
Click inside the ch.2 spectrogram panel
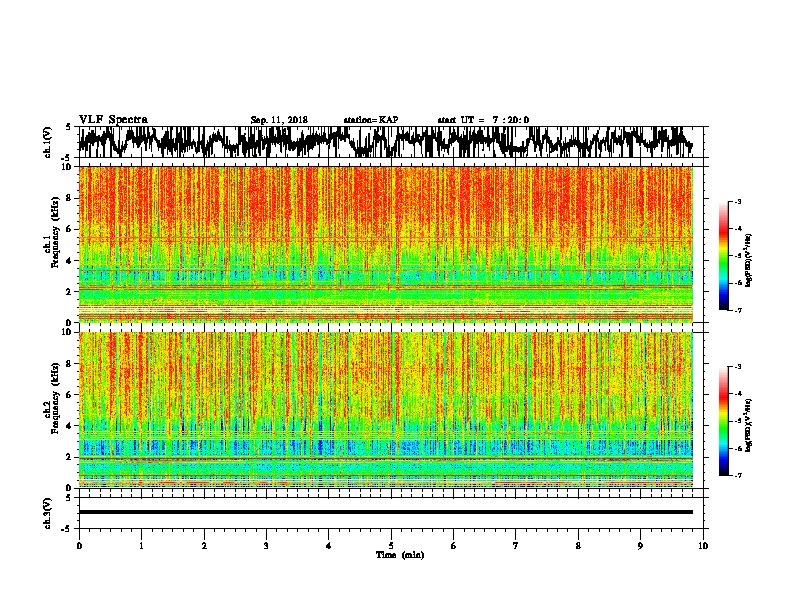(385, 410)
